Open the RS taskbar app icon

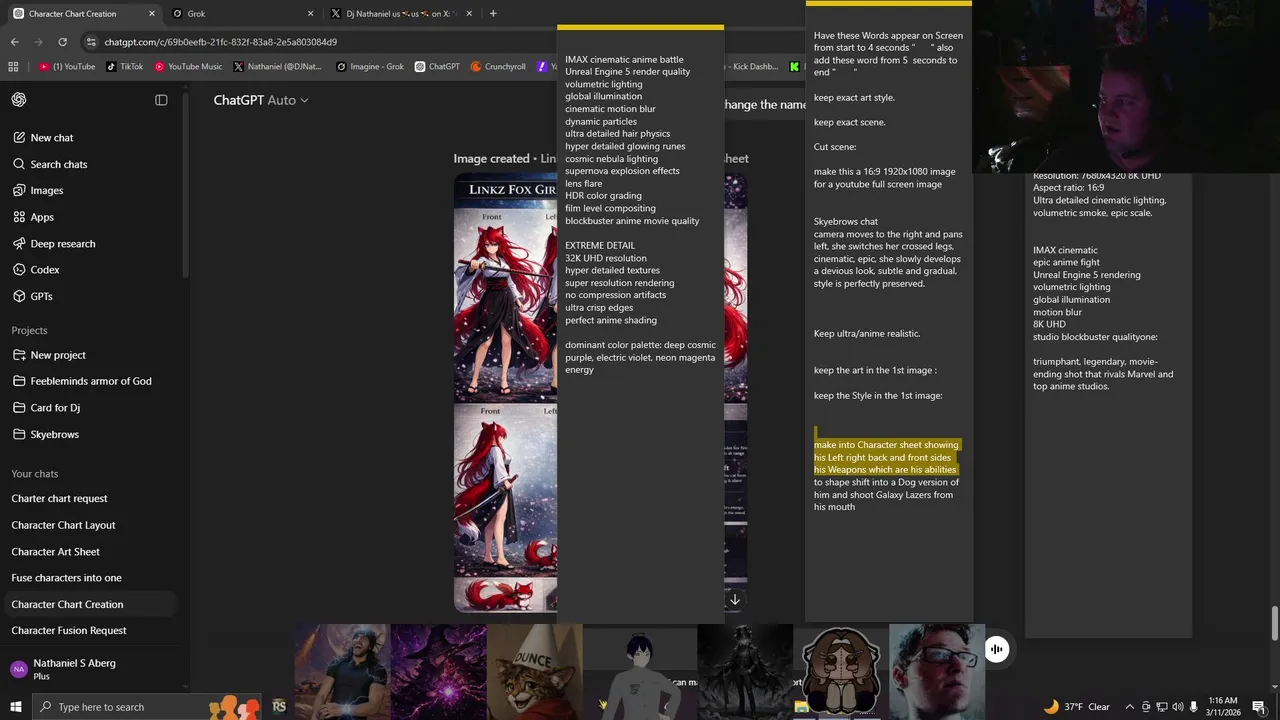tap(279, 707)
